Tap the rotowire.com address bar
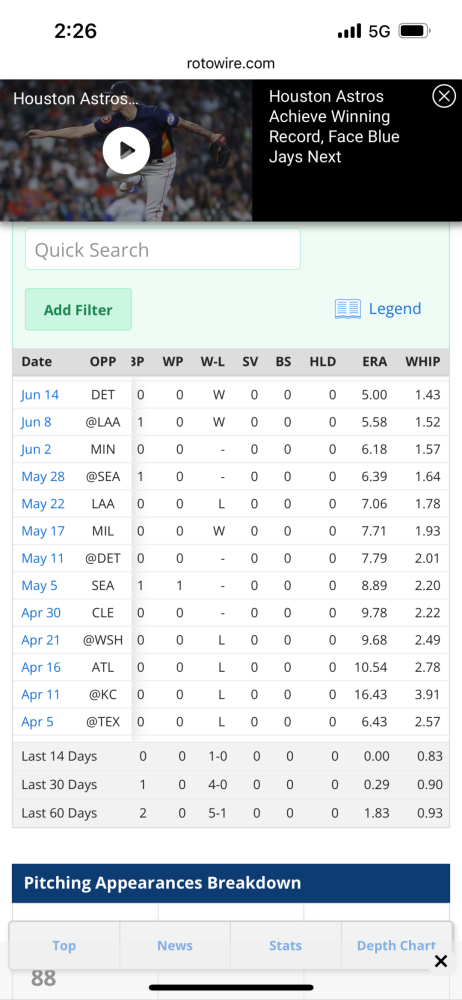 pyautogui.click(x=231, y=63)
